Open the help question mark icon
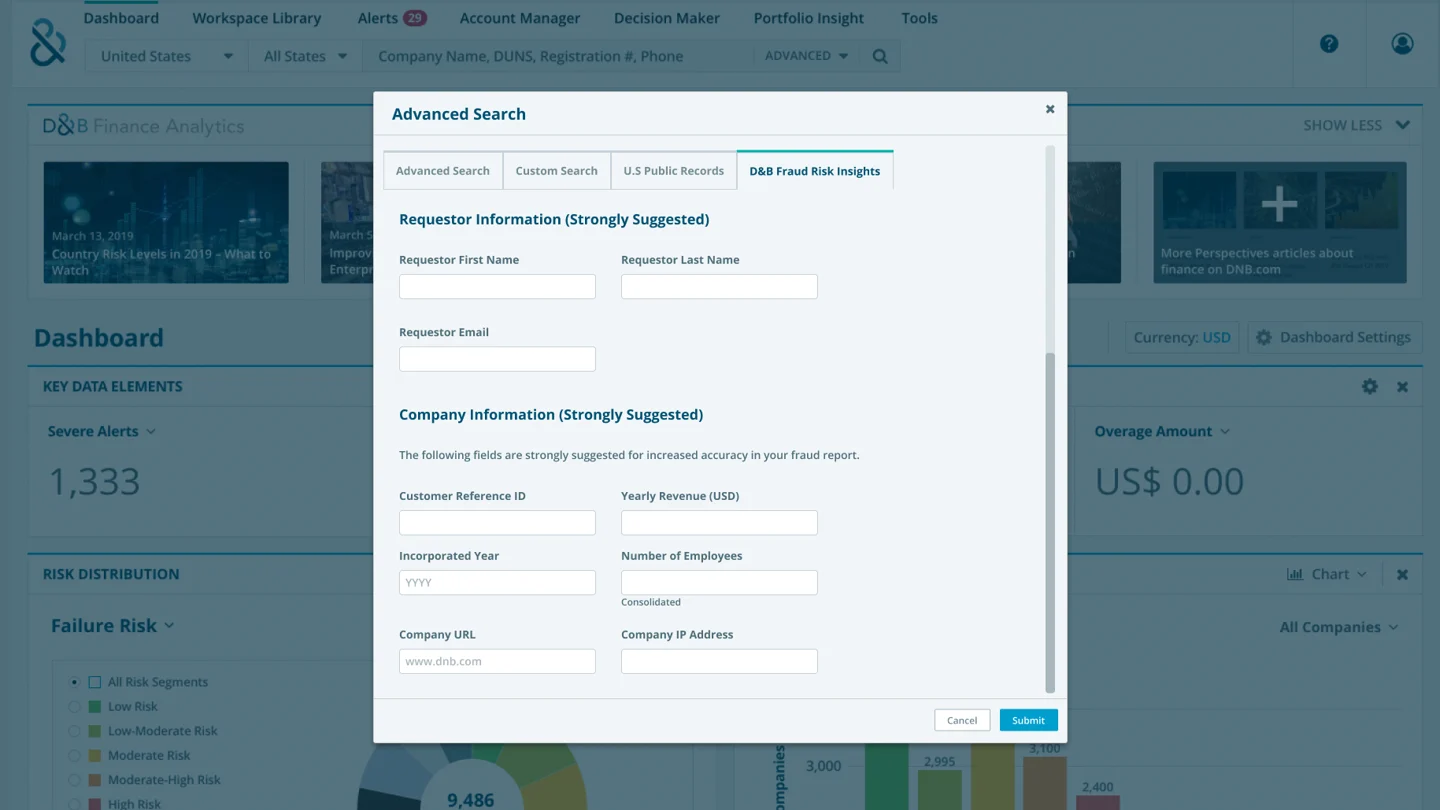 coord(1329,43)
